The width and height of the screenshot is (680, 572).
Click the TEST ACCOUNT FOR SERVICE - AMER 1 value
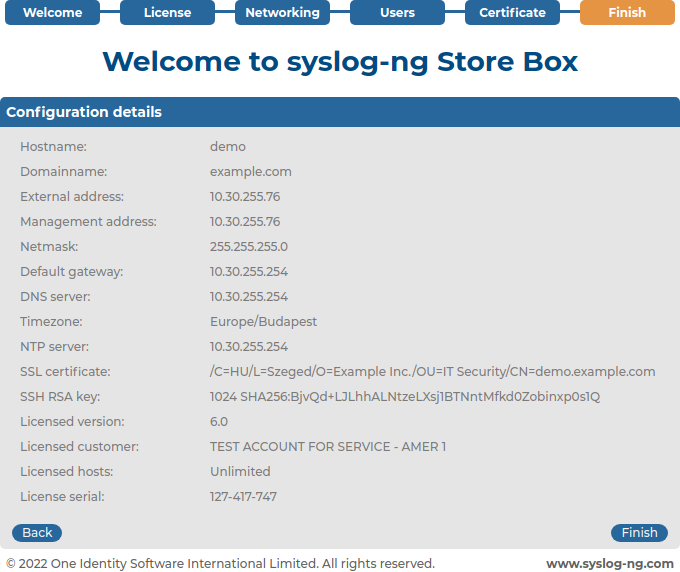coord(328,447)
